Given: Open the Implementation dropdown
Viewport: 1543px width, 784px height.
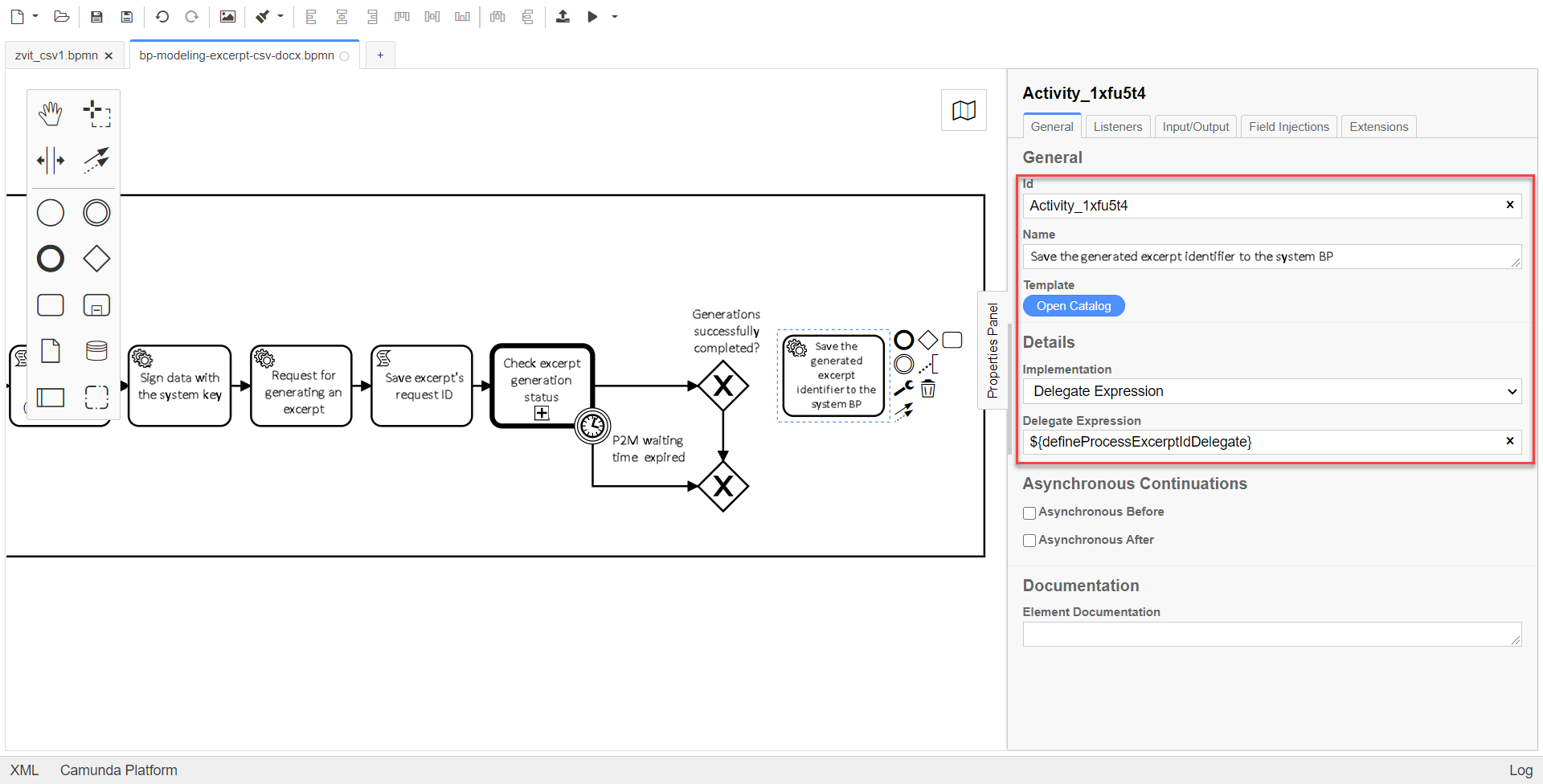Looking at the screenshot, I should (x=1272, y=391).
